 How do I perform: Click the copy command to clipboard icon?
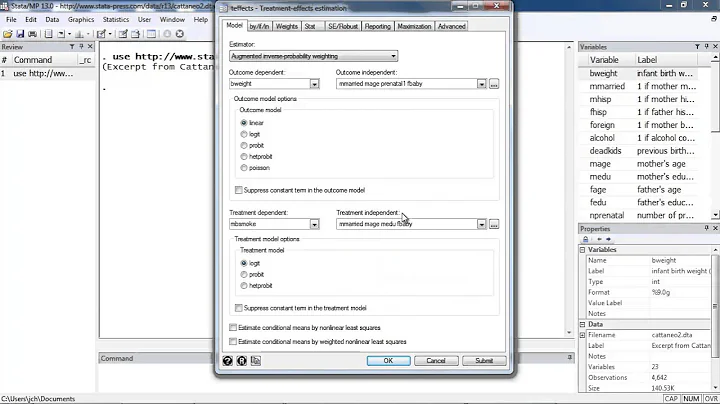(256, 361)
